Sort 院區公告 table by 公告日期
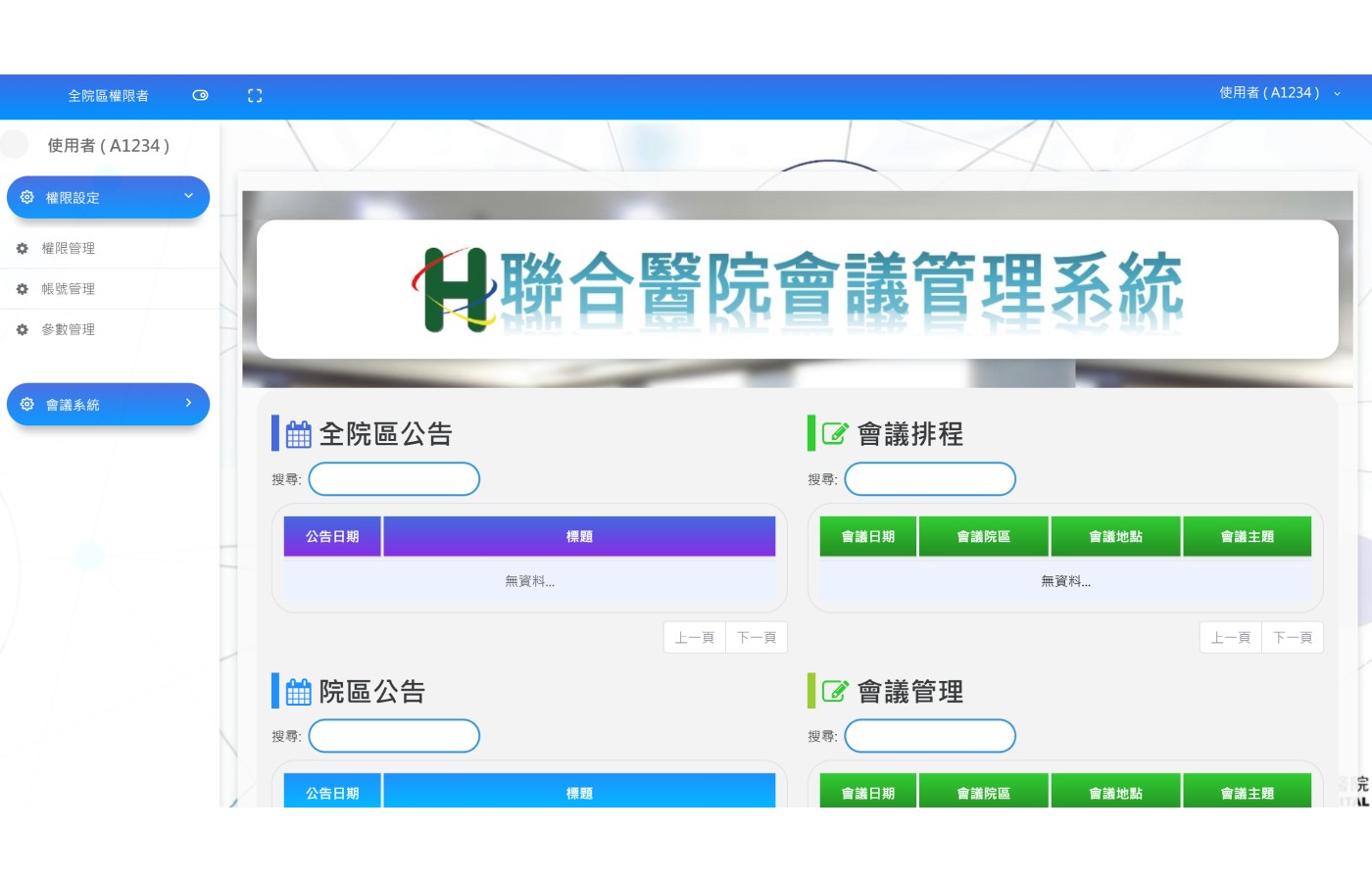 click(332, 791)
